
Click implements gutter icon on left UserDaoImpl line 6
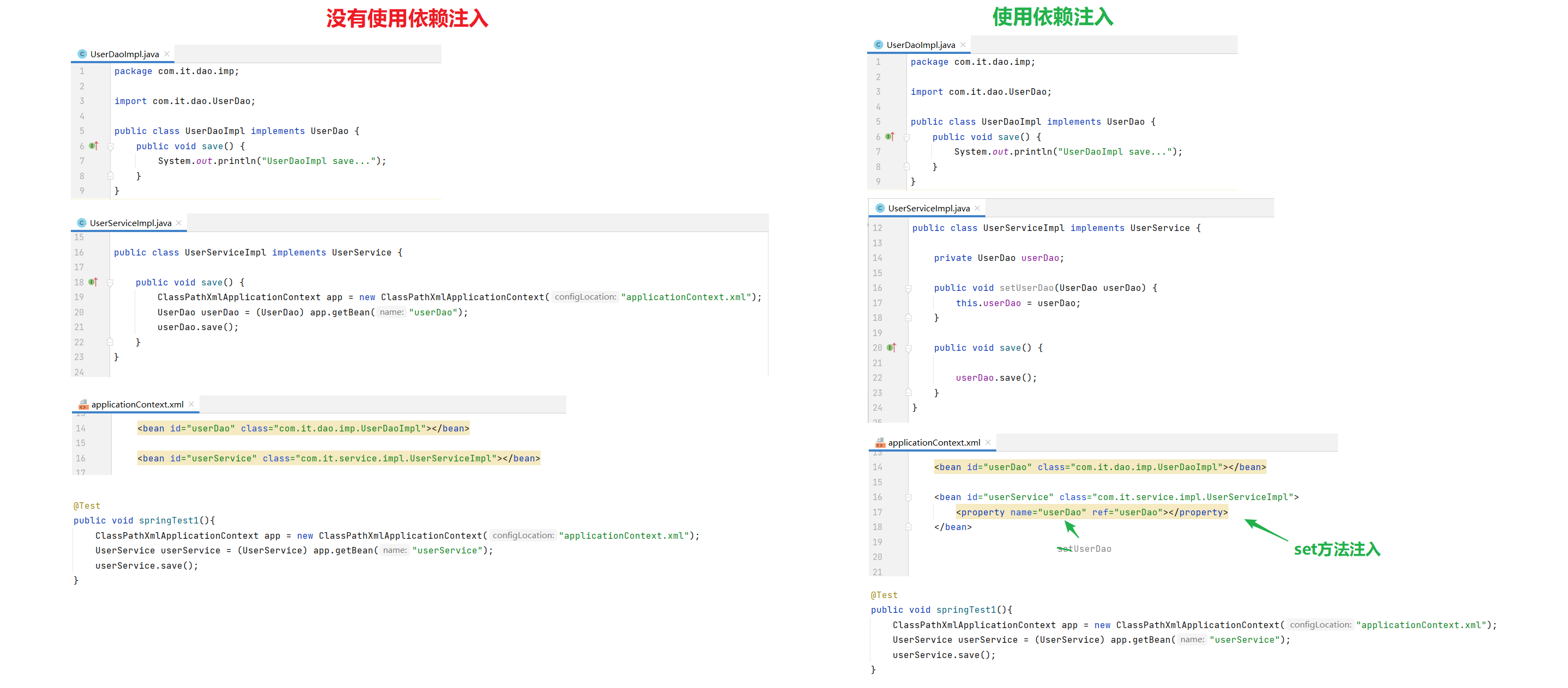(x=93, y=146)
